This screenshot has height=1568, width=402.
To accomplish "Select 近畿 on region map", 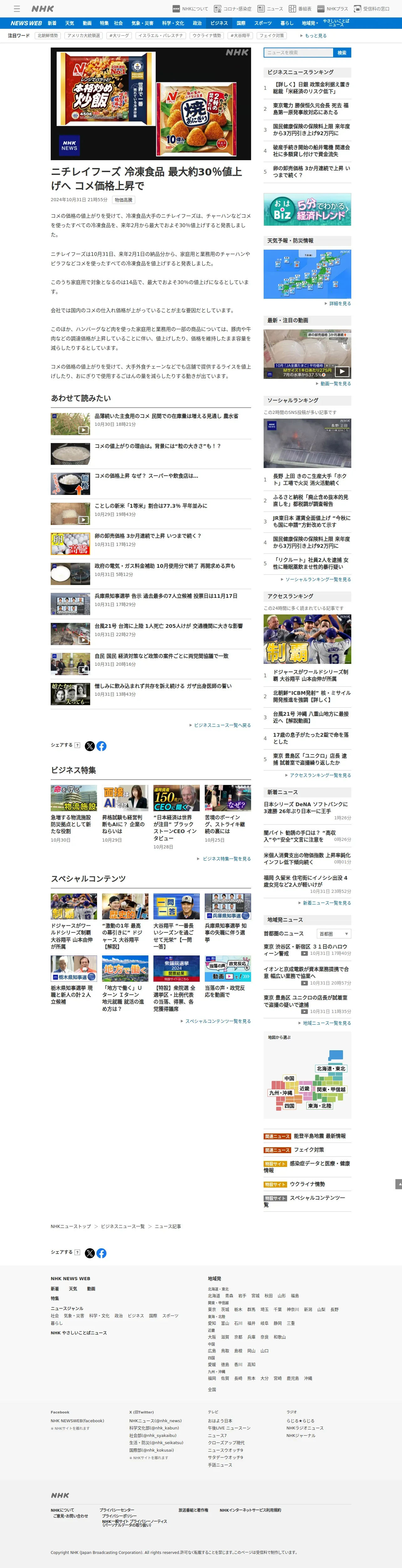I will point(305,1088).
